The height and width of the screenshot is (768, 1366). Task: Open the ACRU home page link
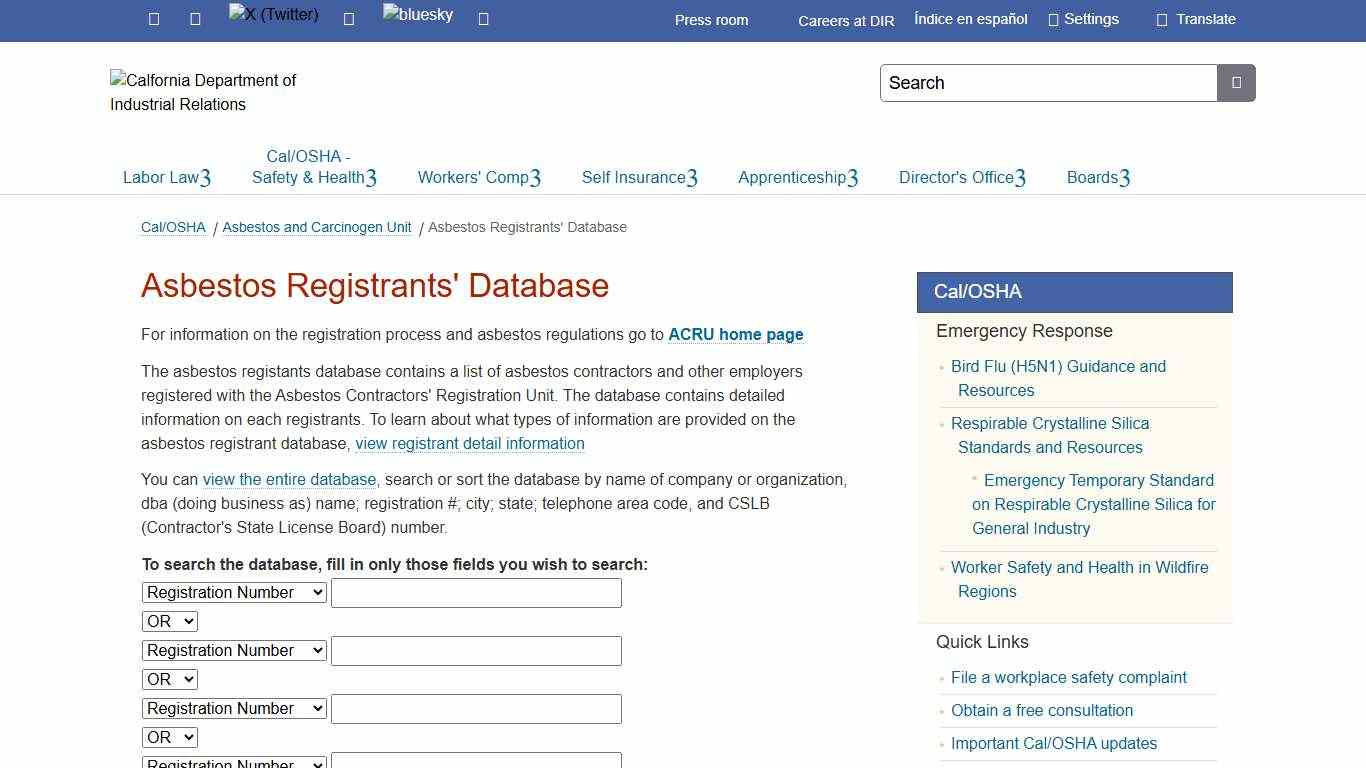(736, 334)
